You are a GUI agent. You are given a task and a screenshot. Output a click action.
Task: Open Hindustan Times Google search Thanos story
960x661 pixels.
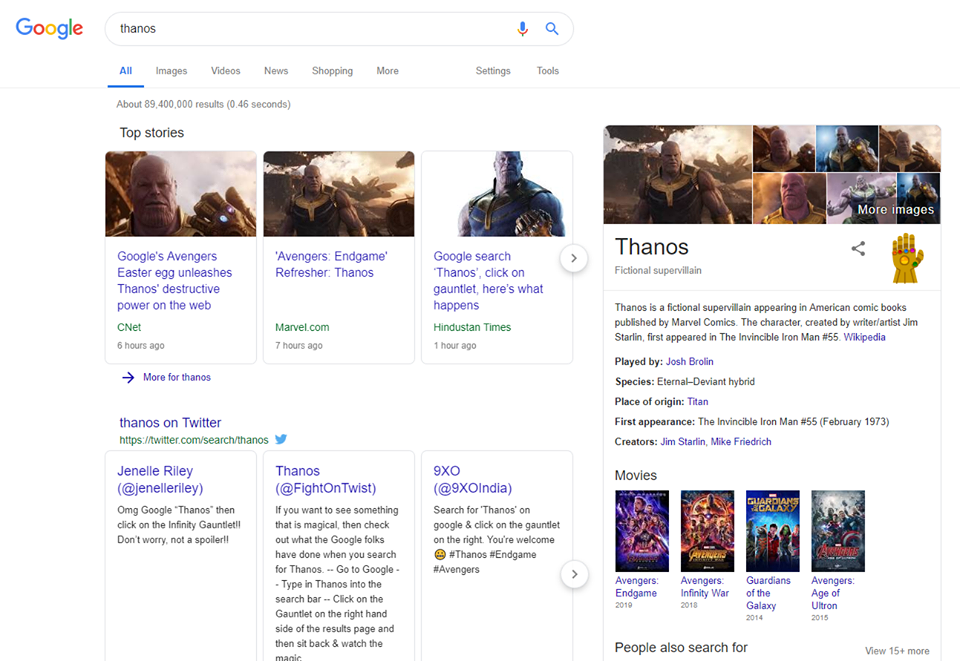click(x=488, y=280)
